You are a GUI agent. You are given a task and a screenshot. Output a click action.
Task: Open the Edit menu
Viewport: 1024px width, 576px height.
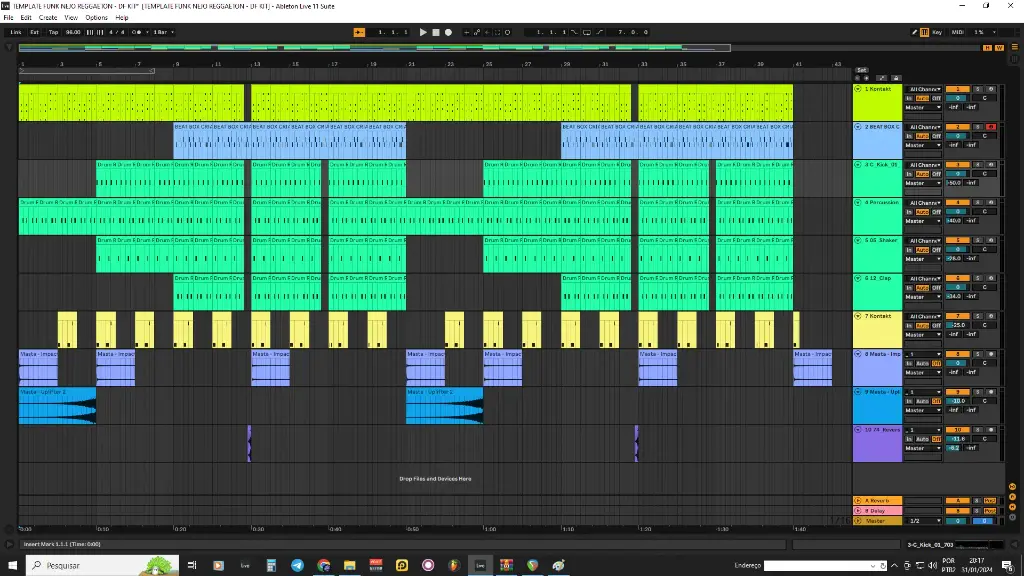pos(25,18)
